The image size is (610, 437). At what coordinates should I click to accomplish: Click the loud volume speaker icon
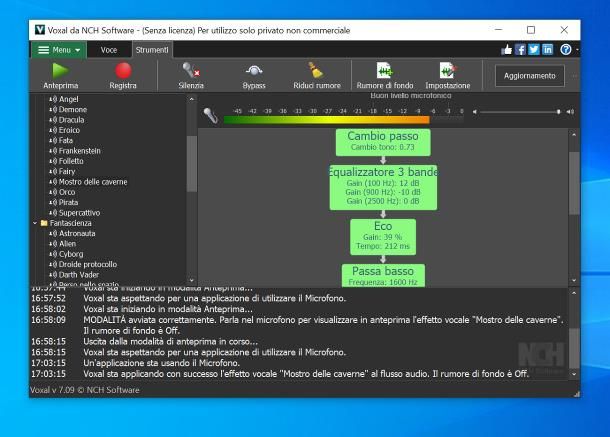(x=570, y=112)
